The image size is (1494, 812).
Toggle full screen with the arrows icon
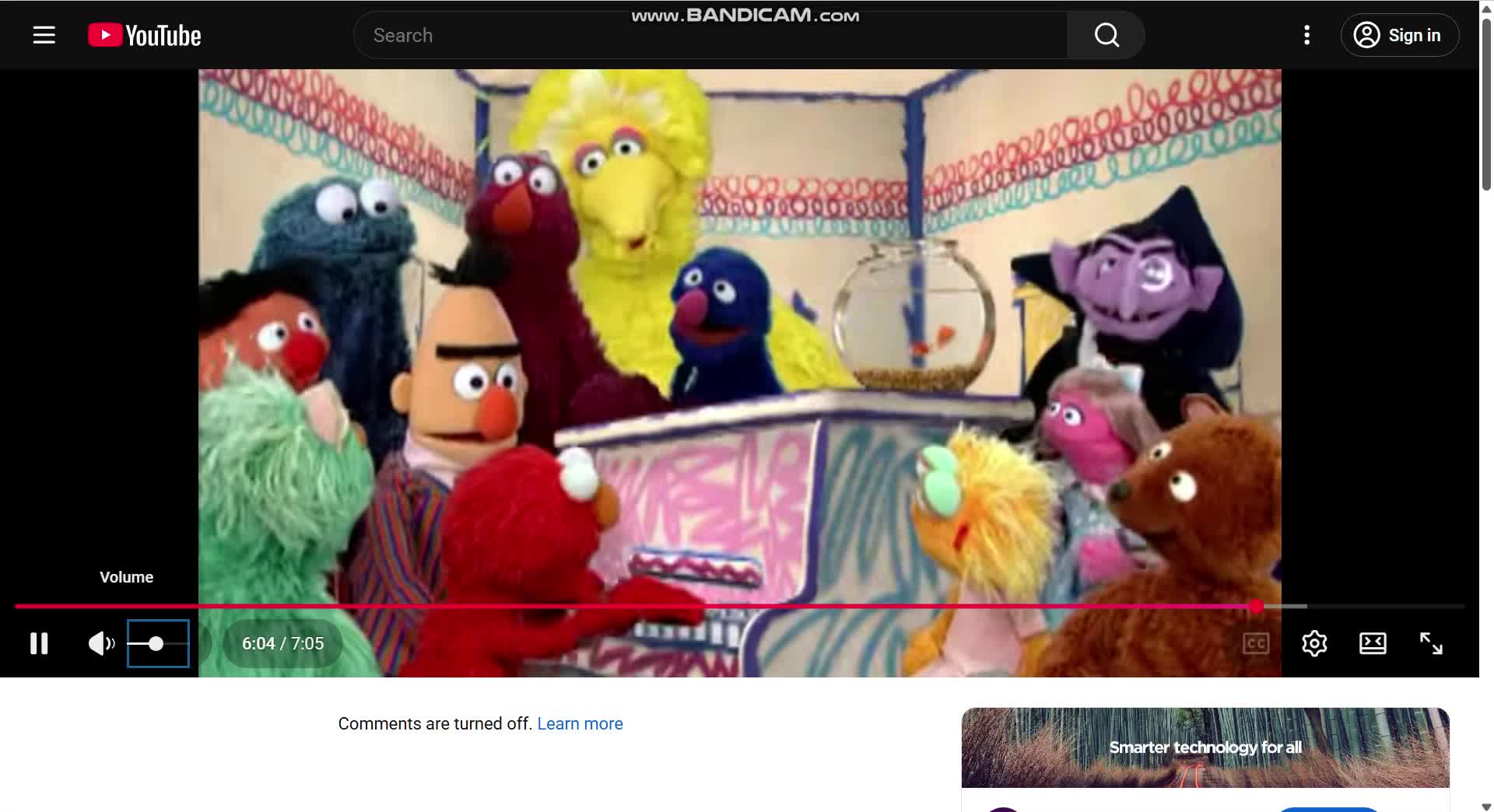tap(1431, 643)
